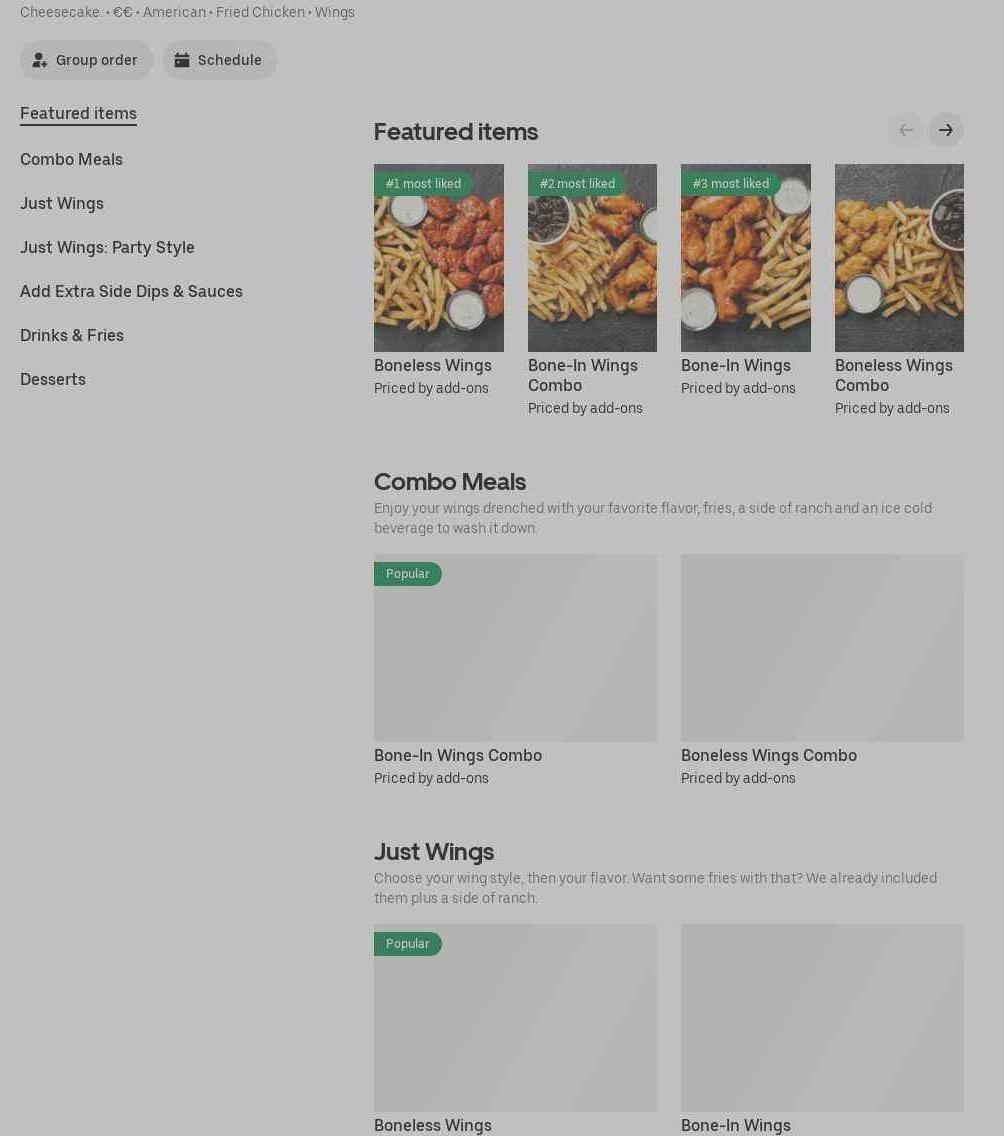1004x1136 pixels.
Task: Click the next arrow in Featured items carousel
Action: click(x=945, y=130)
